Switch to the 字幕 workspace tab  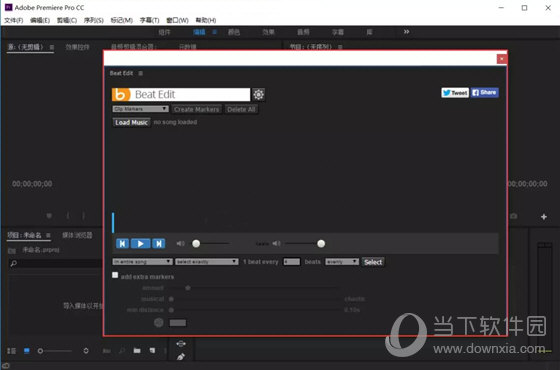pos(338,32)
